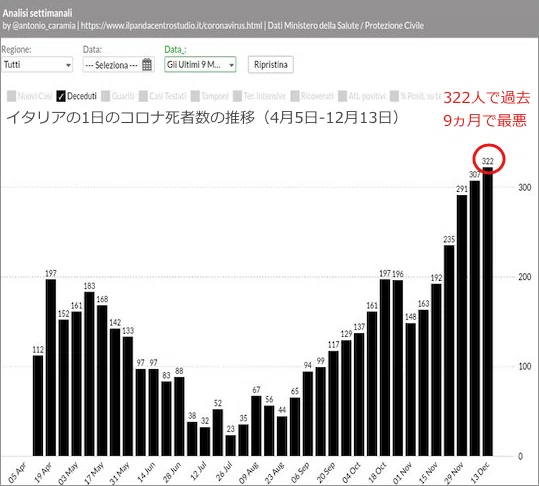The width and height of the screenshot is (539, 486).
Task: Enable the Casi Testati checkbox
Action: point(143,96)
